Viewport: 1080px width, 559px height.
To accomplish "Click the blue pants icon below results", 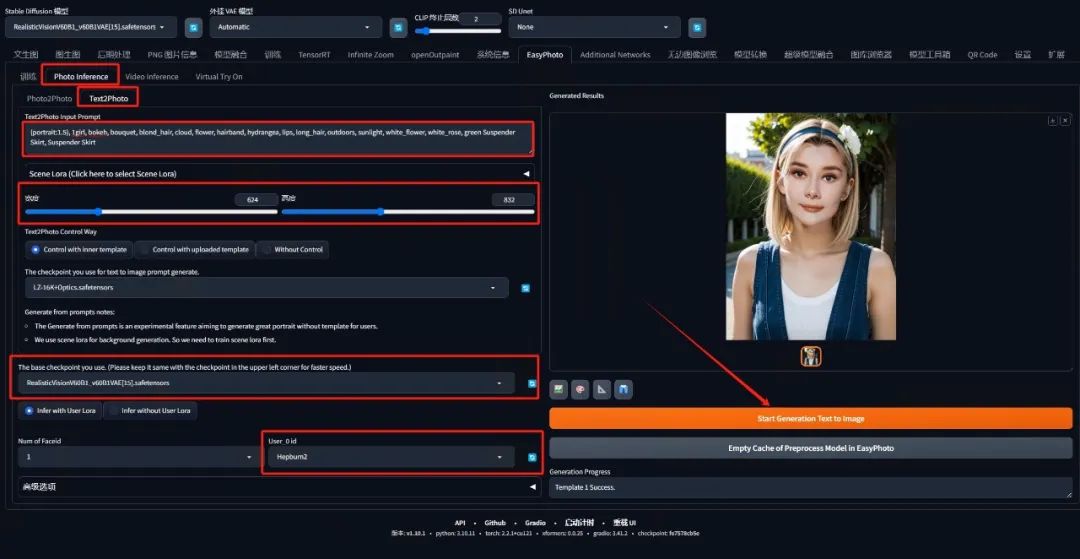I will pyautogui.click(x=623, y=390).
